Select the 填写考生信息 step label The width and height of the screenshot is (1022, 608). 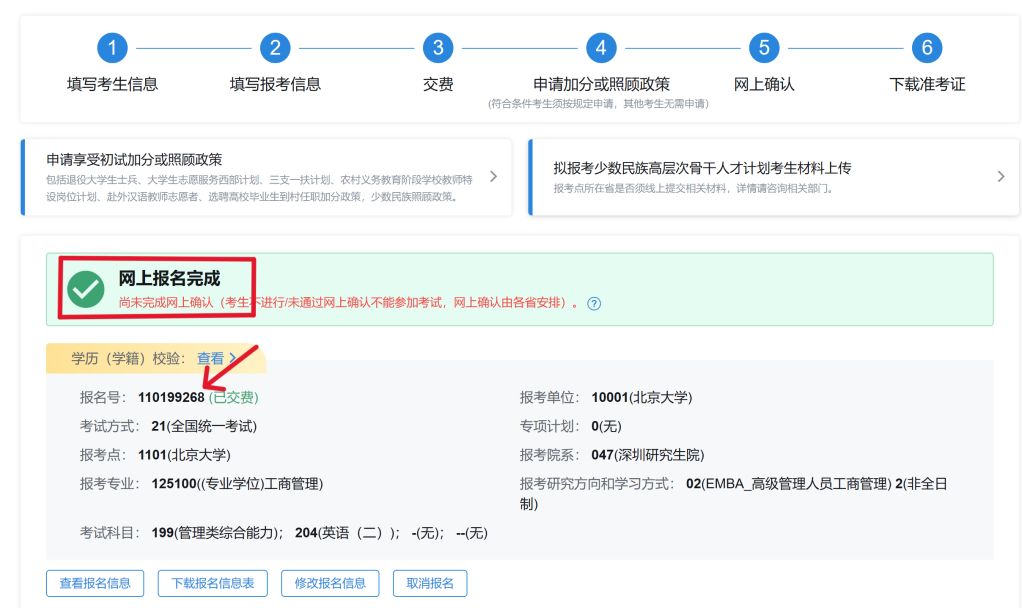(112, 84)
